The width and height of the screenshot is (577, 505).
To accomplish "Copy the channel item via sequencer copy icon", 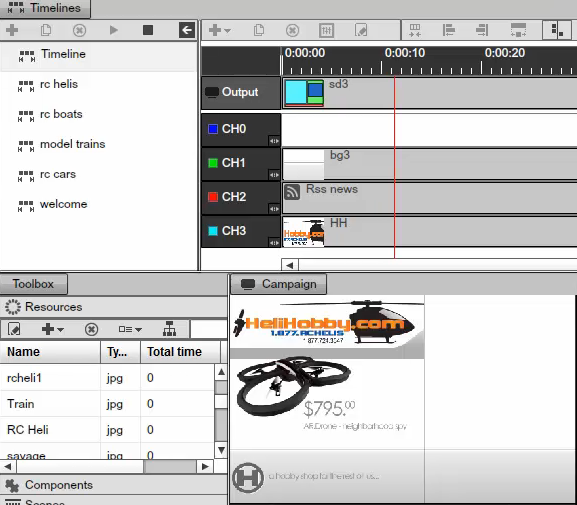I will (259, 30).
